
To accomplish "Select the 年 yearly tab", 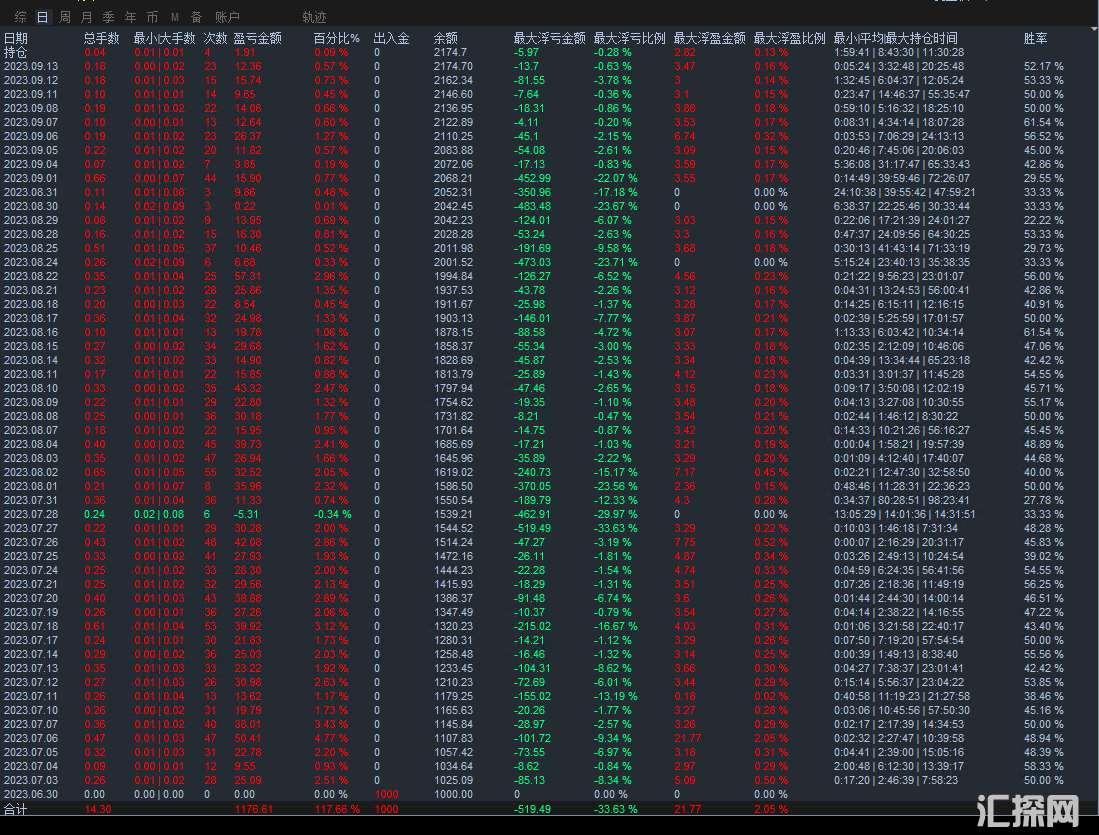I will point(130,17).
